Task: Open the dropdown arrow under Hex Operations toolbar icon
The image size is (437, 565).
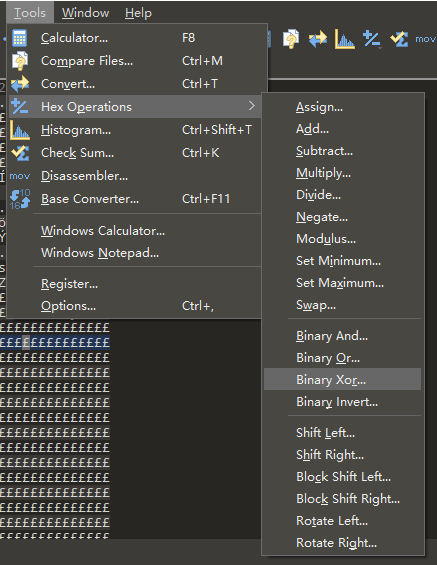Action: pyautogui.click(x=379, y=47)
